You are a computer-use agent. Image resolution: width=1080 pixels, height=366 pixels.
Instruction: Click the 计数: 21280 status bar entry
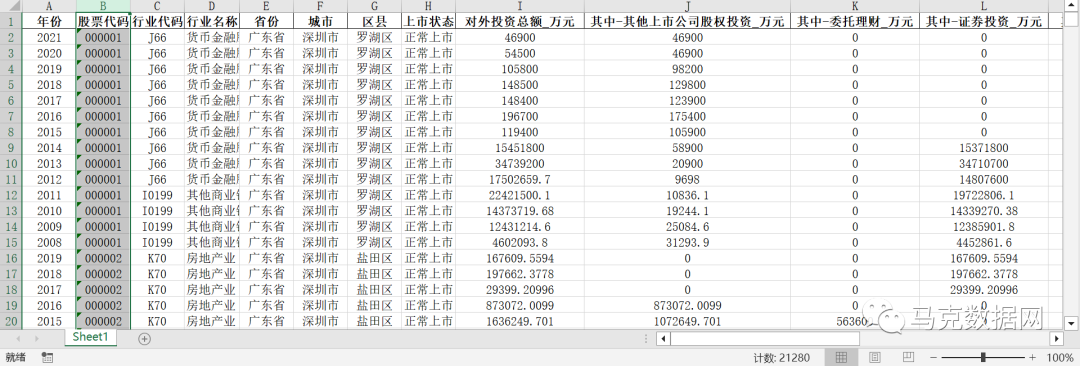coord(782,357)
